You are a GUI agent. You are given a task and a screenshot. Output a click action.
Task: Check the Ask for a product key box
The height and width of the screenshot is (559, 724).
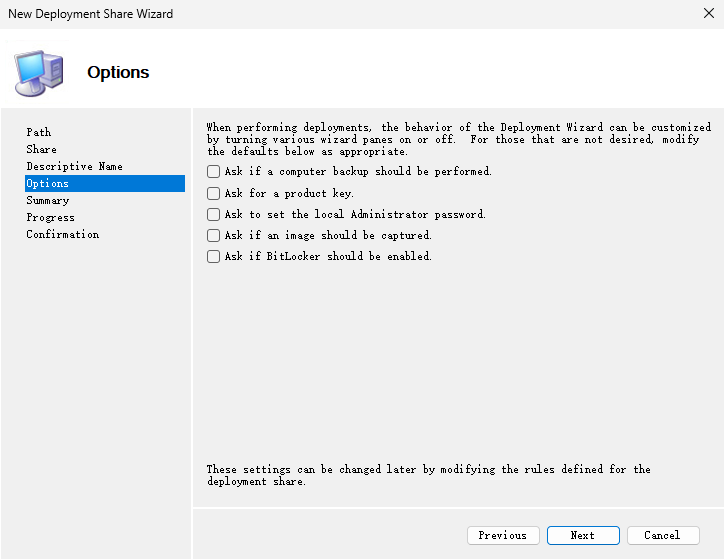[213, 193]
